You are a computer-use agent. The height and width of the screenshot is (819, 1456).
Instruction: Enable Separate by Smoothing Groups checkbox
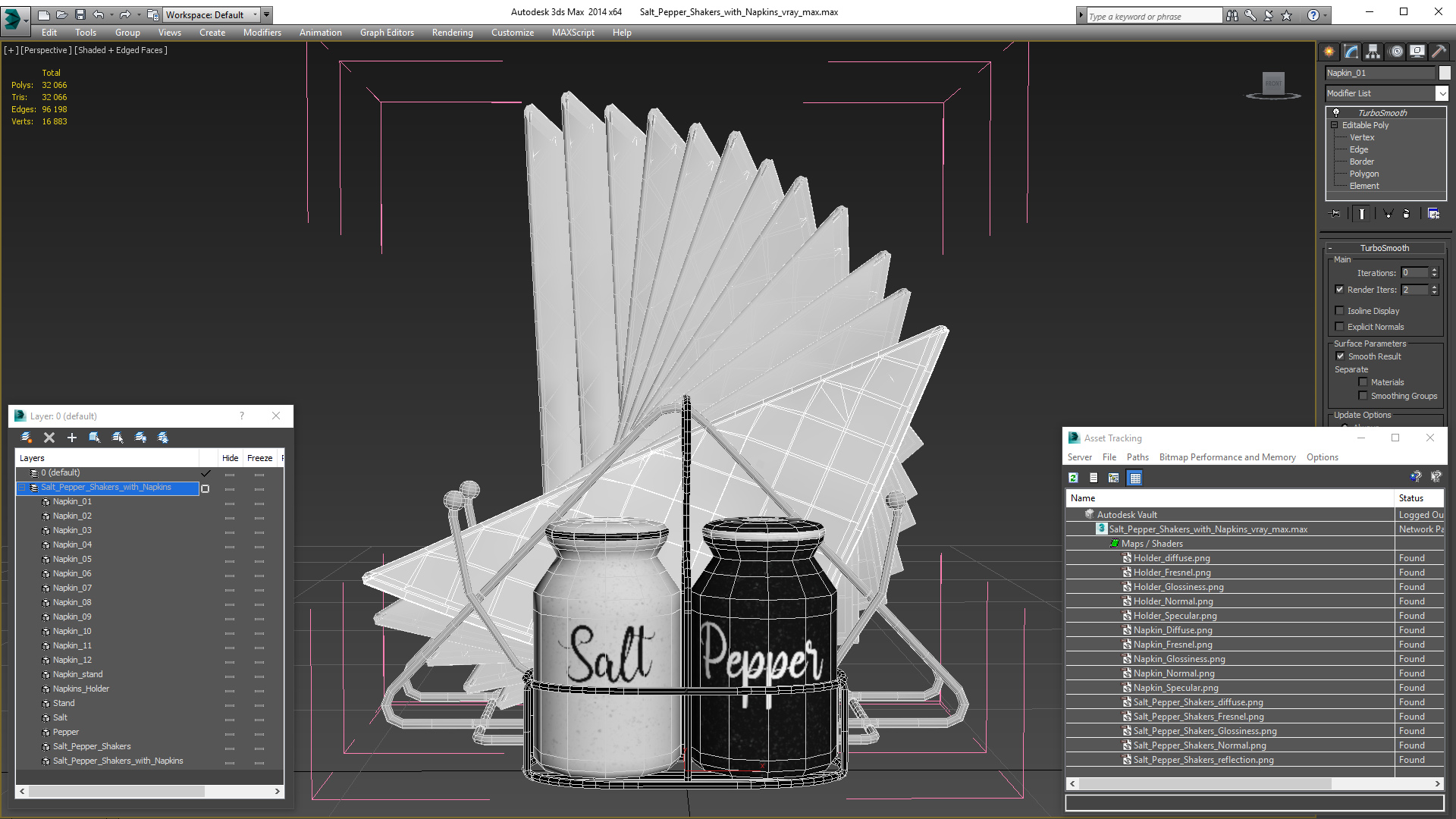1363,396
